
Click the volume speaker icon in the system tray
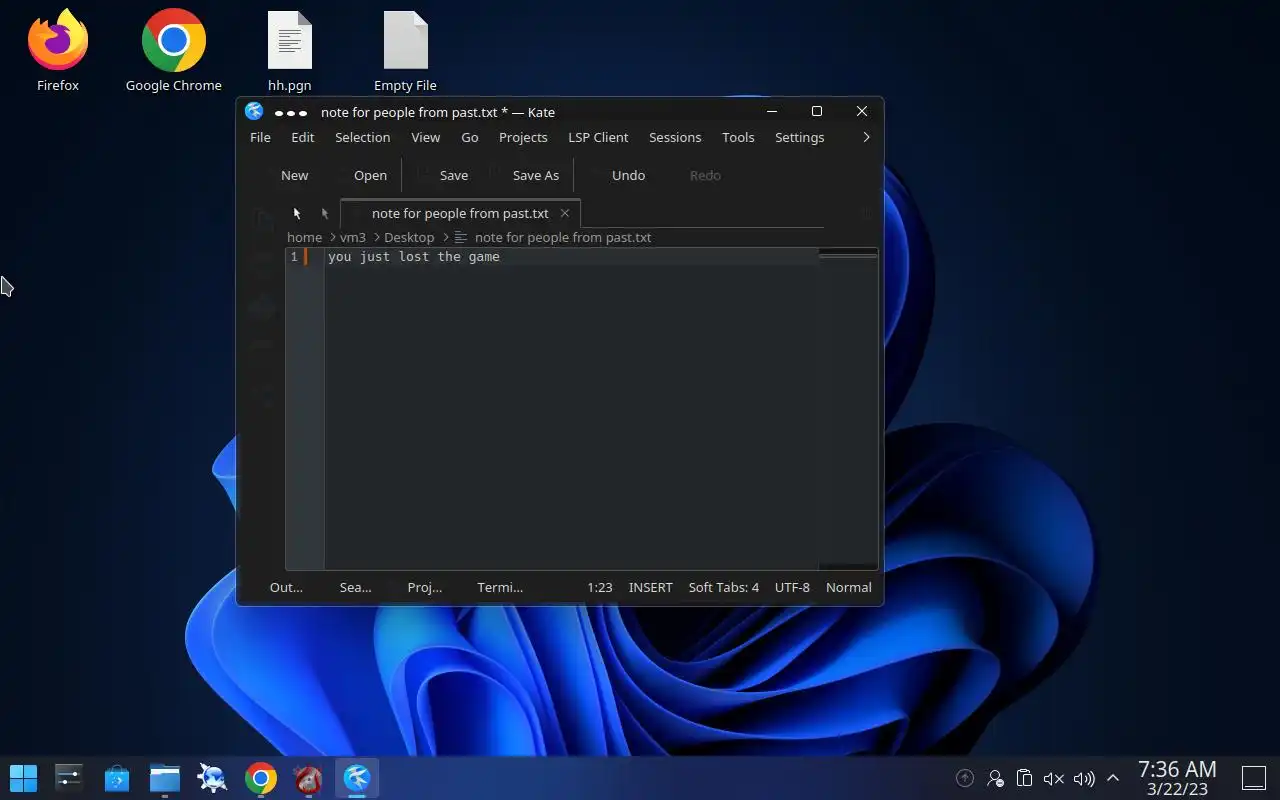point(1084,778)
